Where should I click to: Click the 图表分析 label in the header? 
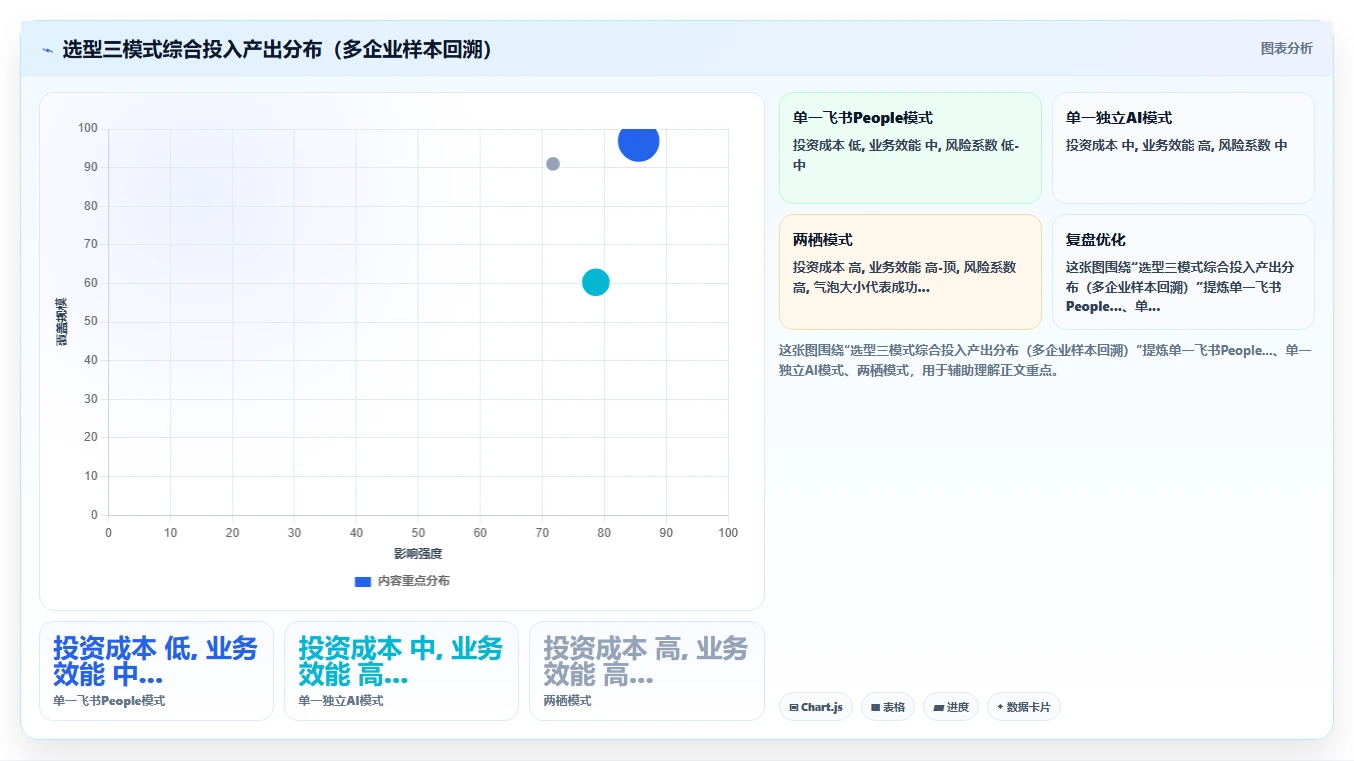(1286, 48)
